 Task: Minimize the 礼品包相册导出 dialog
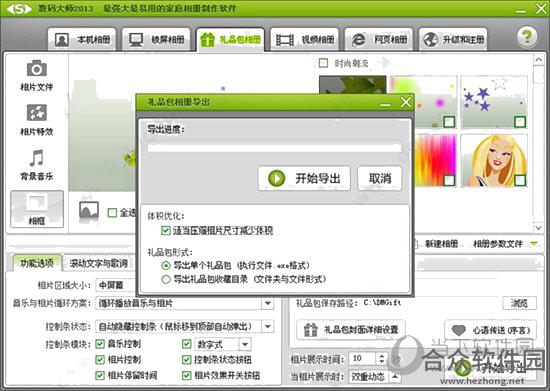tap(385, 104)
